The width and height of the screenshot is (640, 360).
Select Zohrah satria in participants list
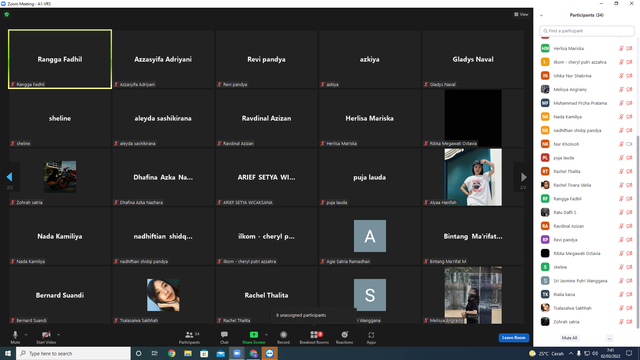coord(587,322)
